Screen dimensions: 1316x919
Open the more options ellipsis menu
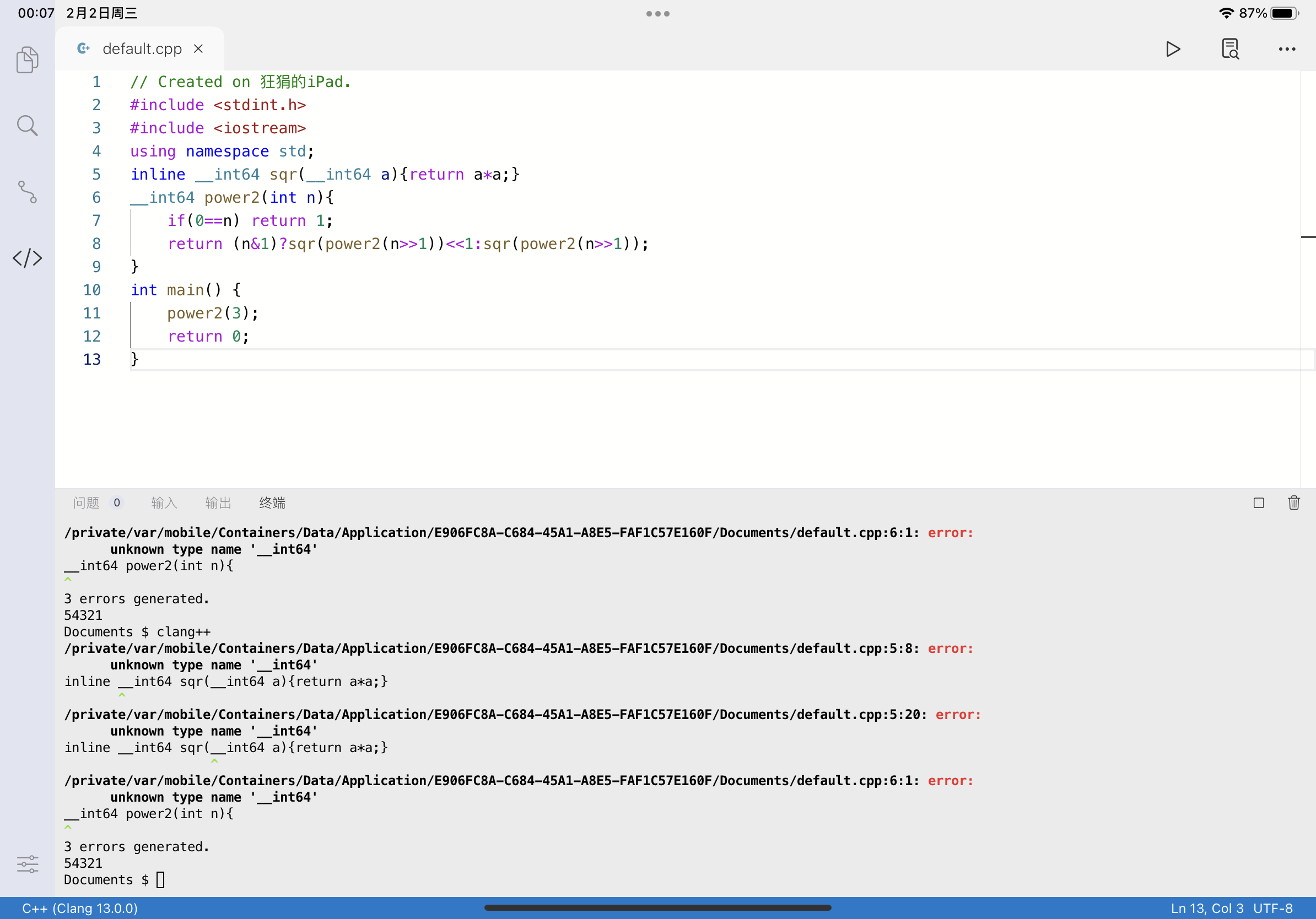point(1286,49)
